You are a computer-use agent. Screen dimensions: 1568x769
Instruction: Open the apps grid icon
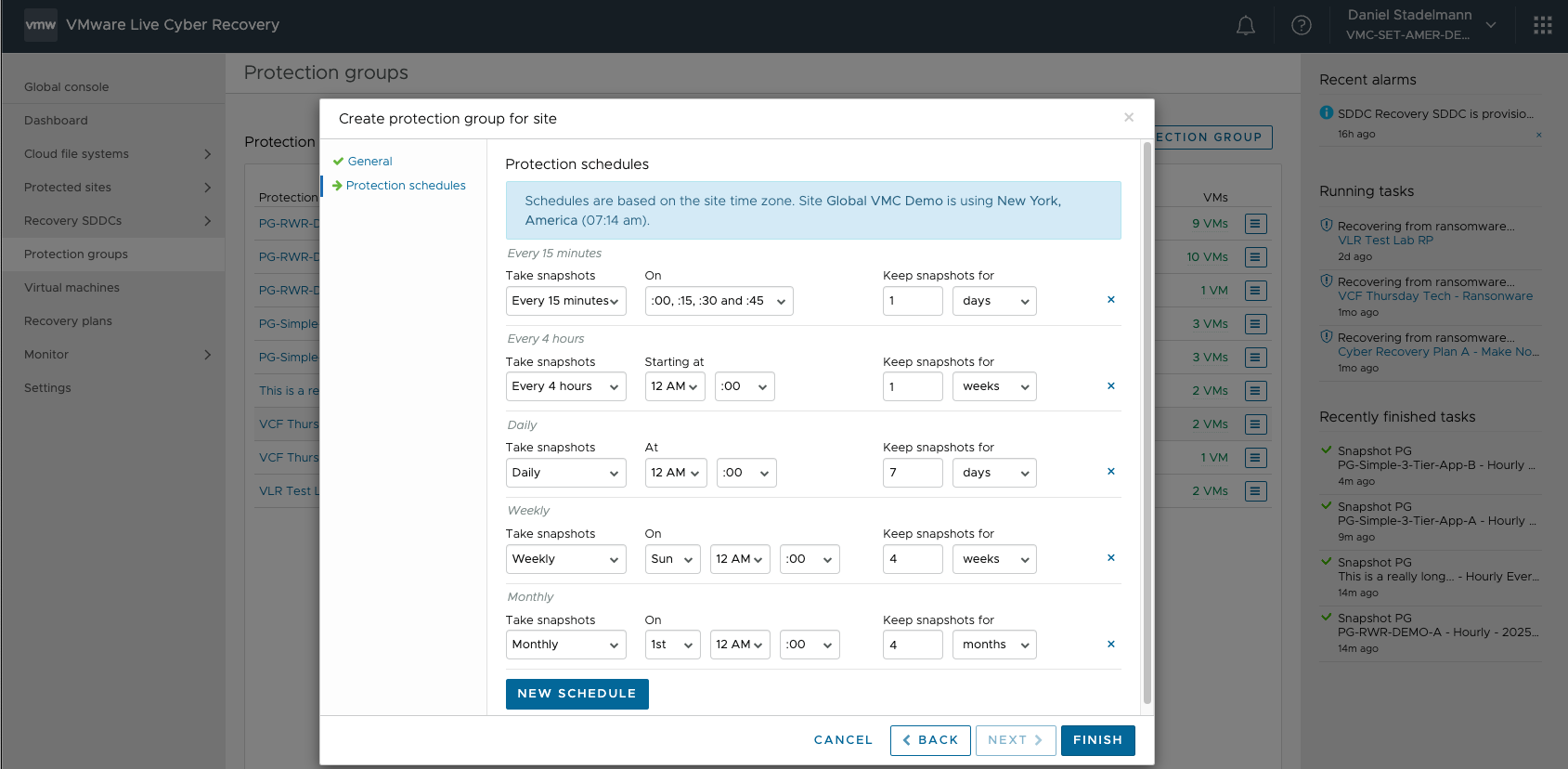point(1543,26)
